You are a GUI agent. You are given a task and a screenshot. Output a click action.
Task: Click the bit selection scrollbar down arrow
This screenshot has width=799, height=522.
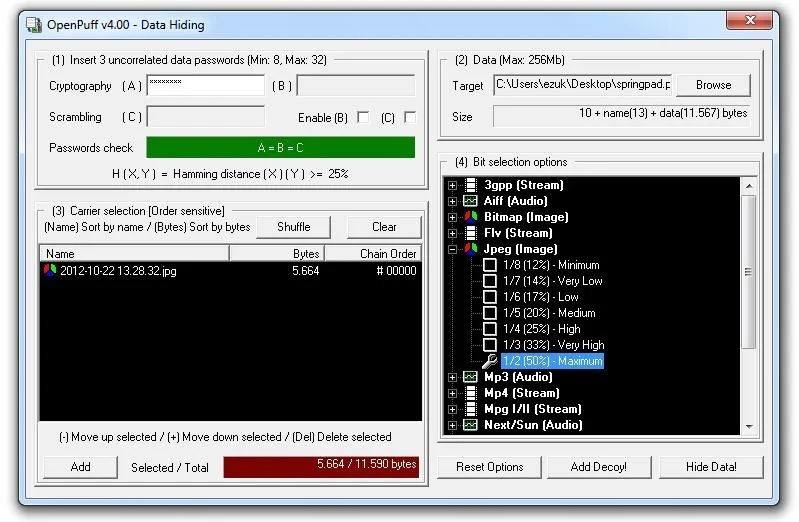[x=749, y=426]
